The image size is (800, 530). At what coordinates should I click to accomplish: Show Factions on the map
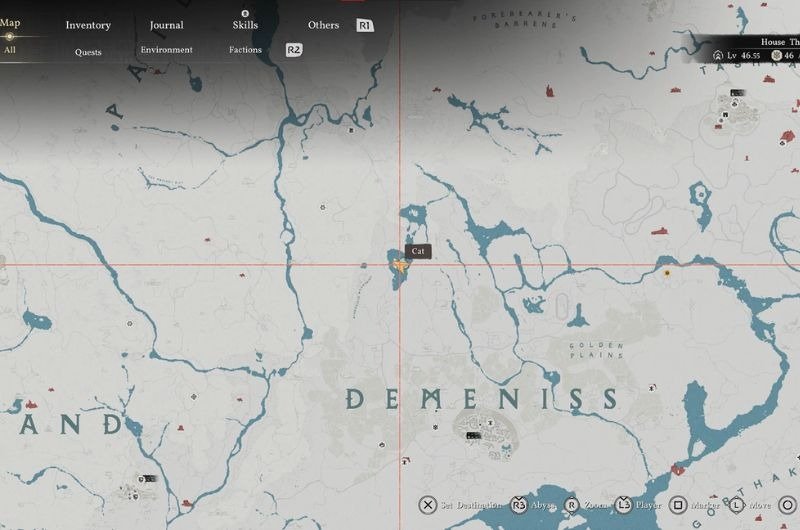(245, 50)
